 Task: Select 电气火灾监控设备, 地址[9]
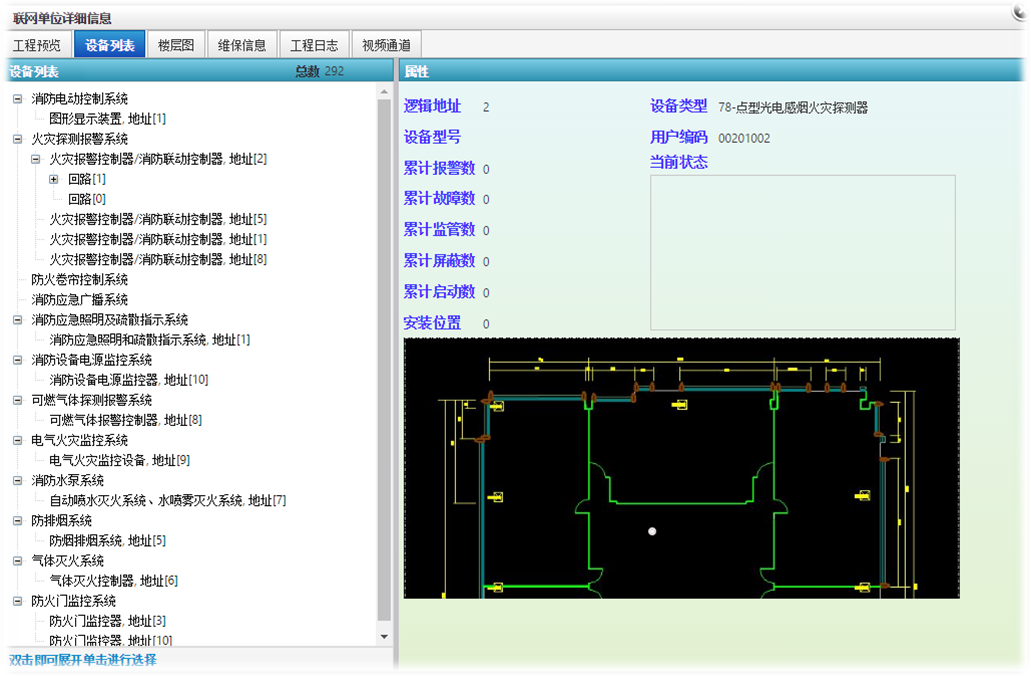(120, 460)
